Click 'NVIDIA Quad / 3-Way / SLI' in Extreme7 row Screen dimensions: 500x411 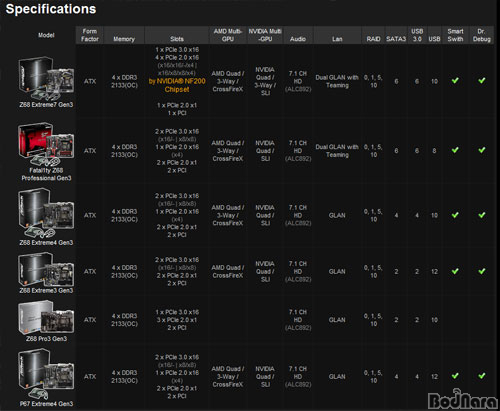(265, 81)
